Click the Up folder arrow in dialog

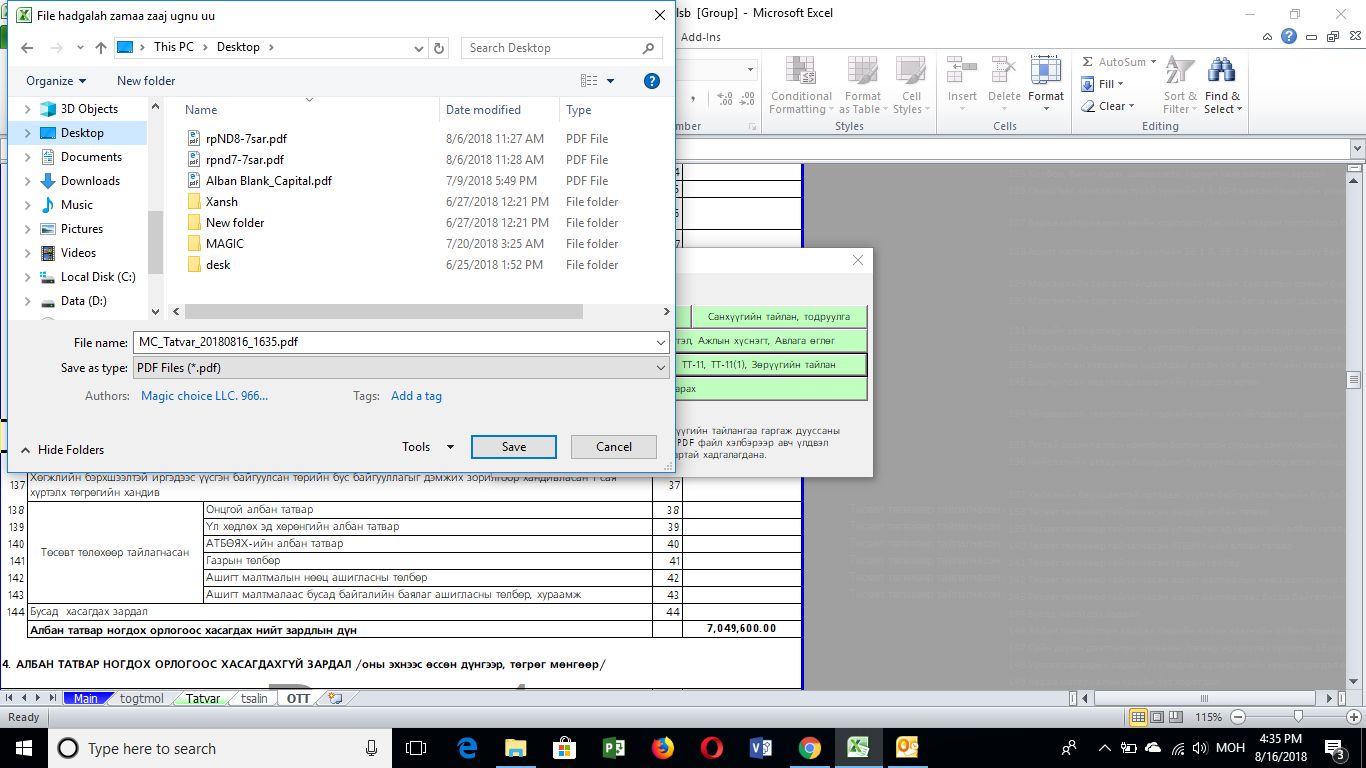100,48
